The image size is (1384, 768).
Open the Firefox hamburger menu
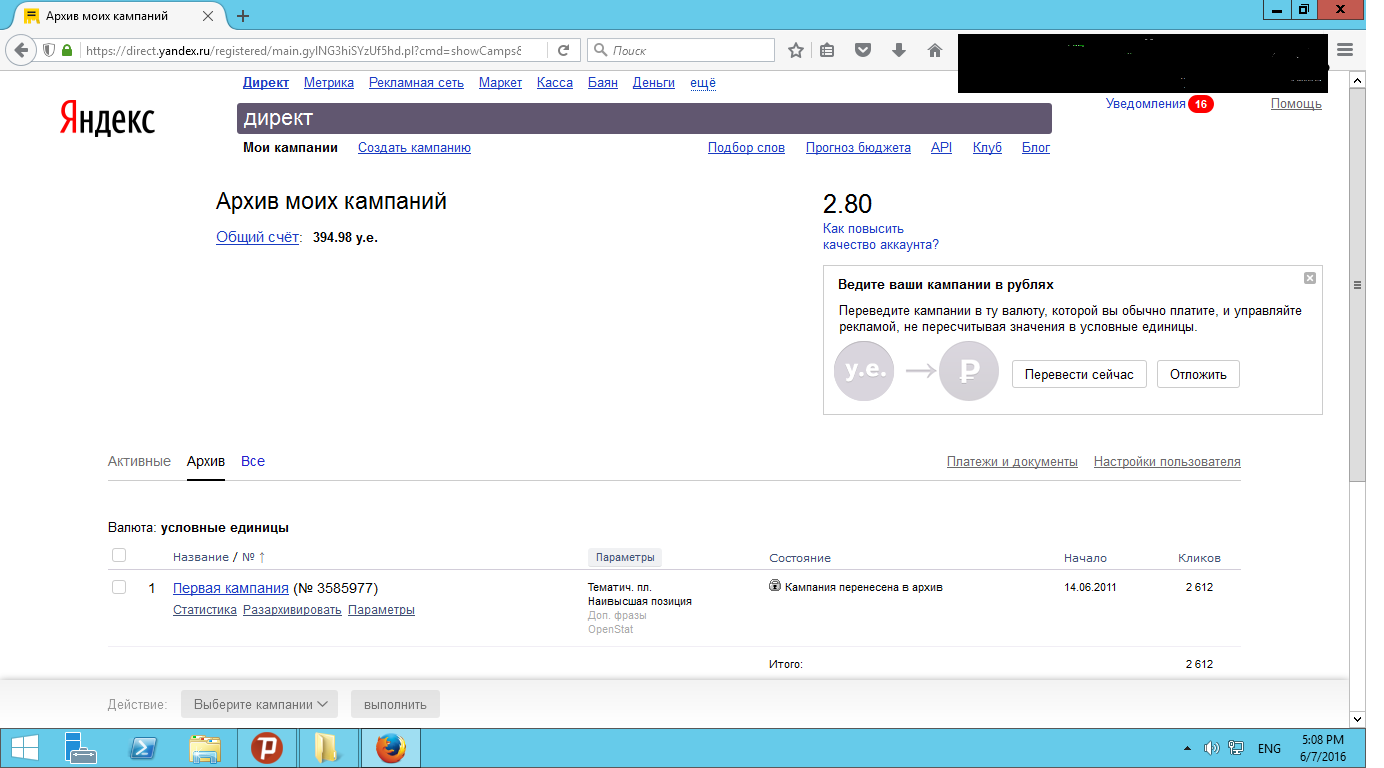pos(1345,50)
